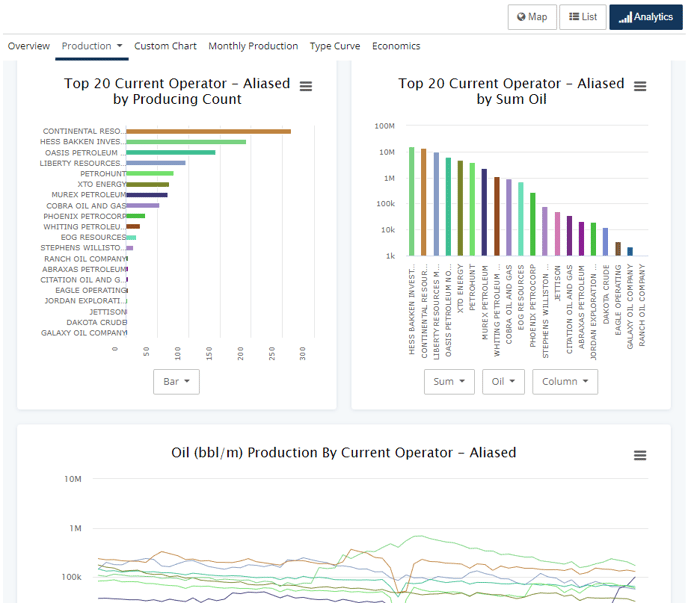
Task: Open the Sum aggregation dropdown
Action: click(449, 382)
